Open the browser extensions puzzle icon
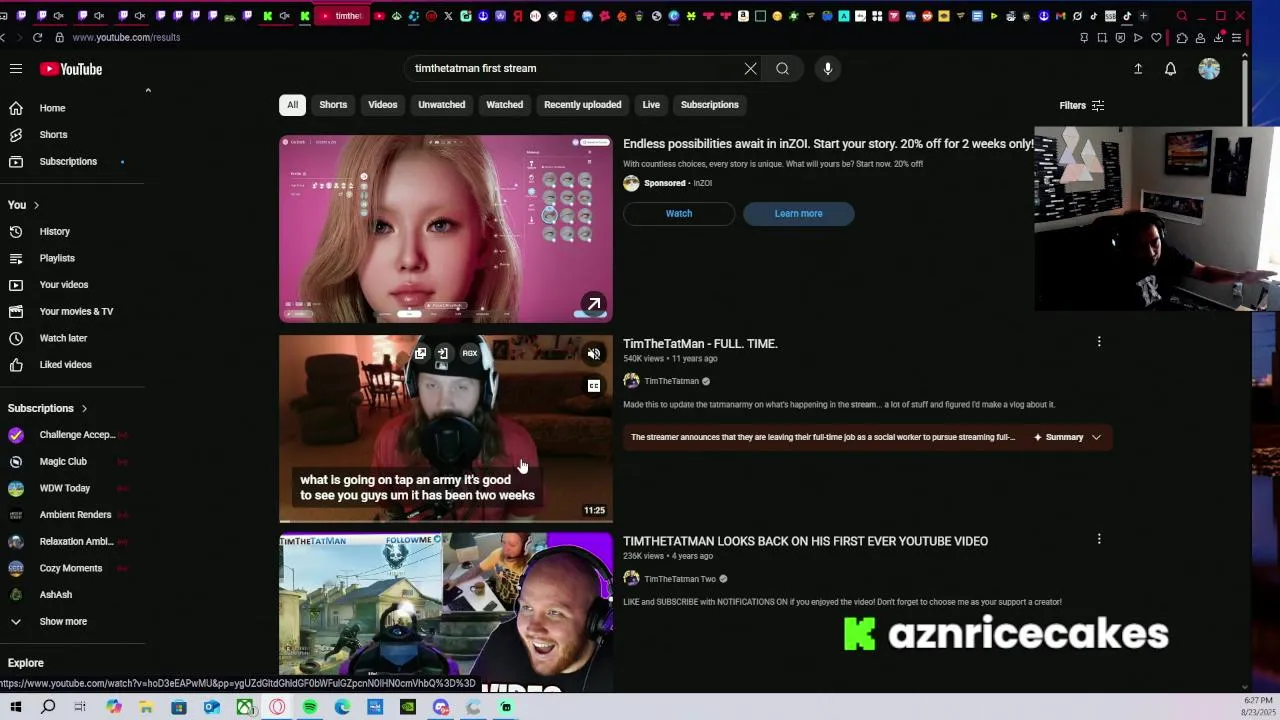The width and height of the screenshot is (1280, 720). [x=1182, y=38]
